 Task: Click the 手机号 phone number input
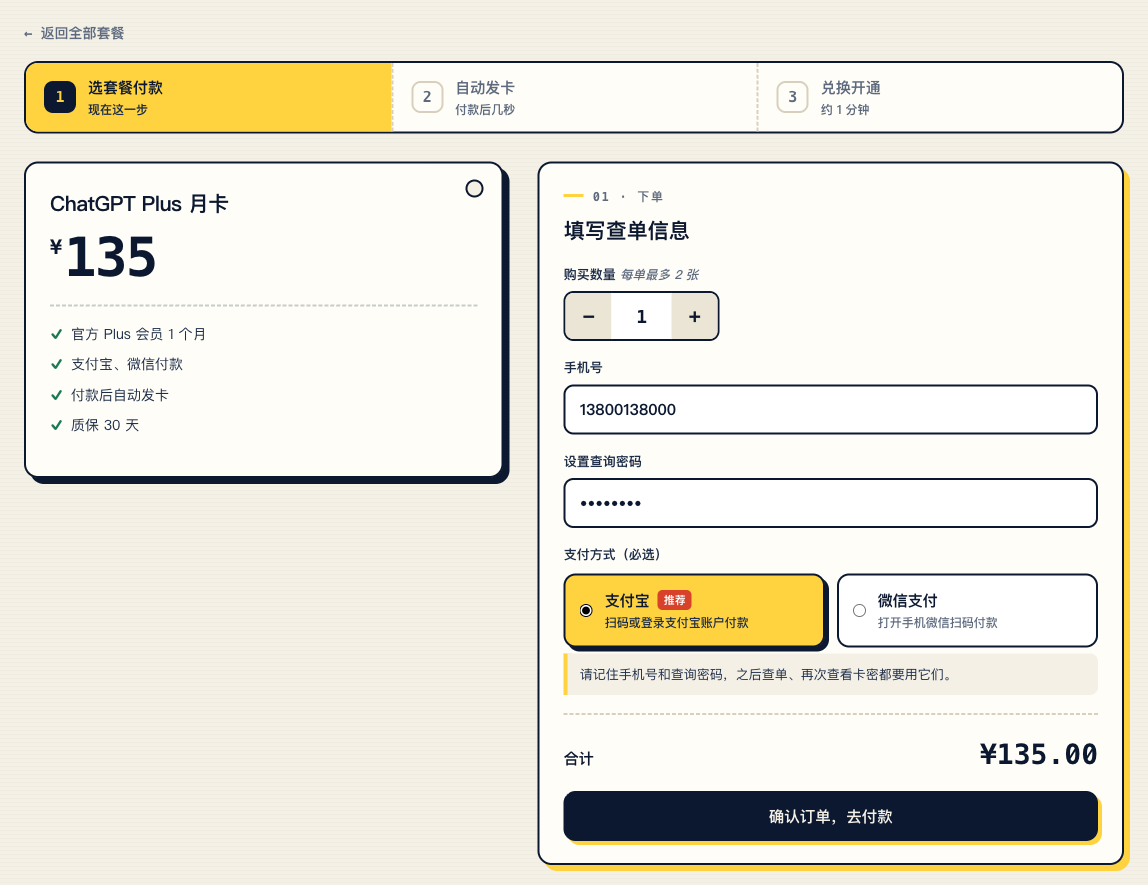point(830,410)
